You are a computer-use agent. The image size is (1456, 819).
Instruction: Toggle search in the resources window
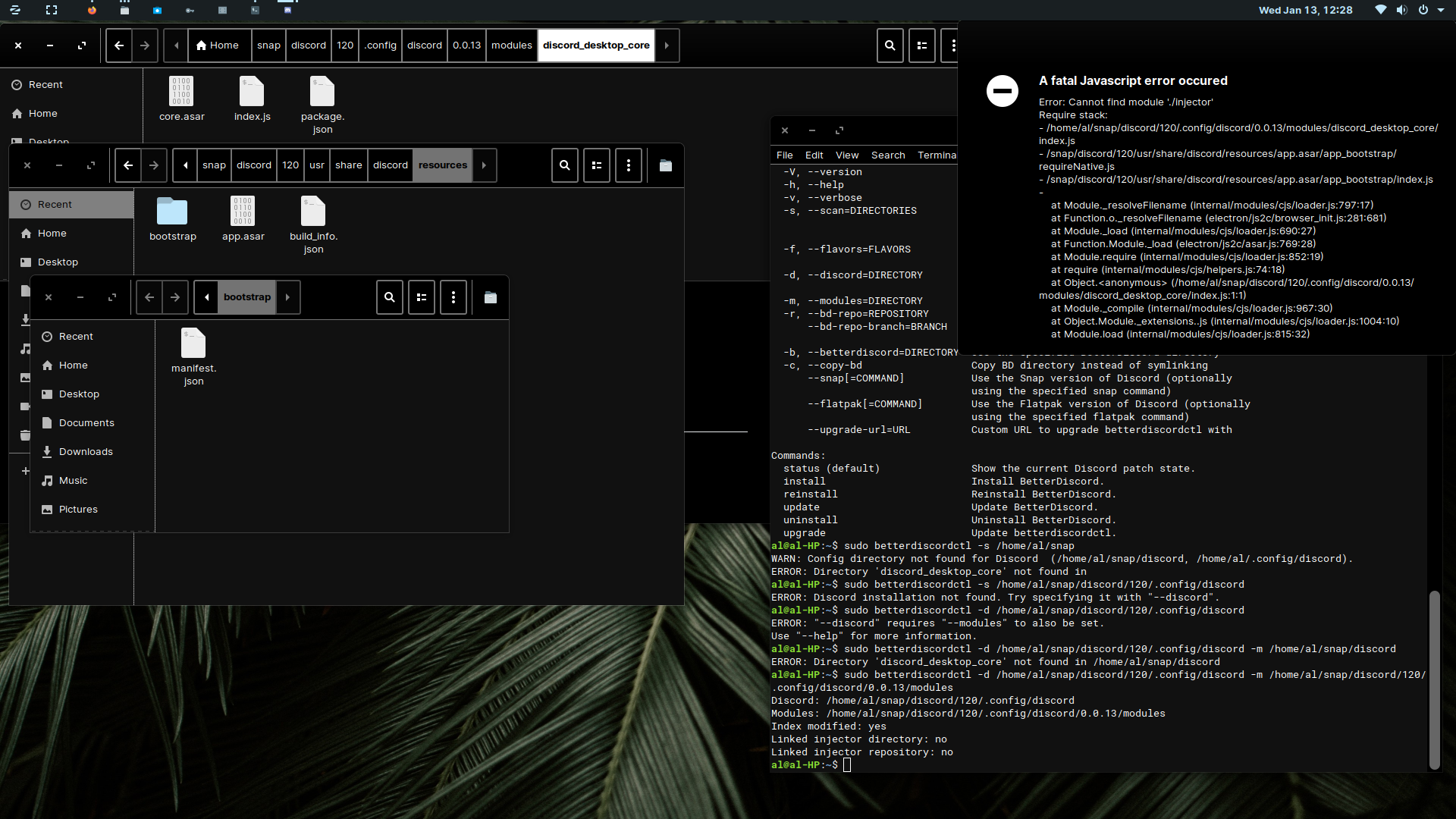point(564,165)
